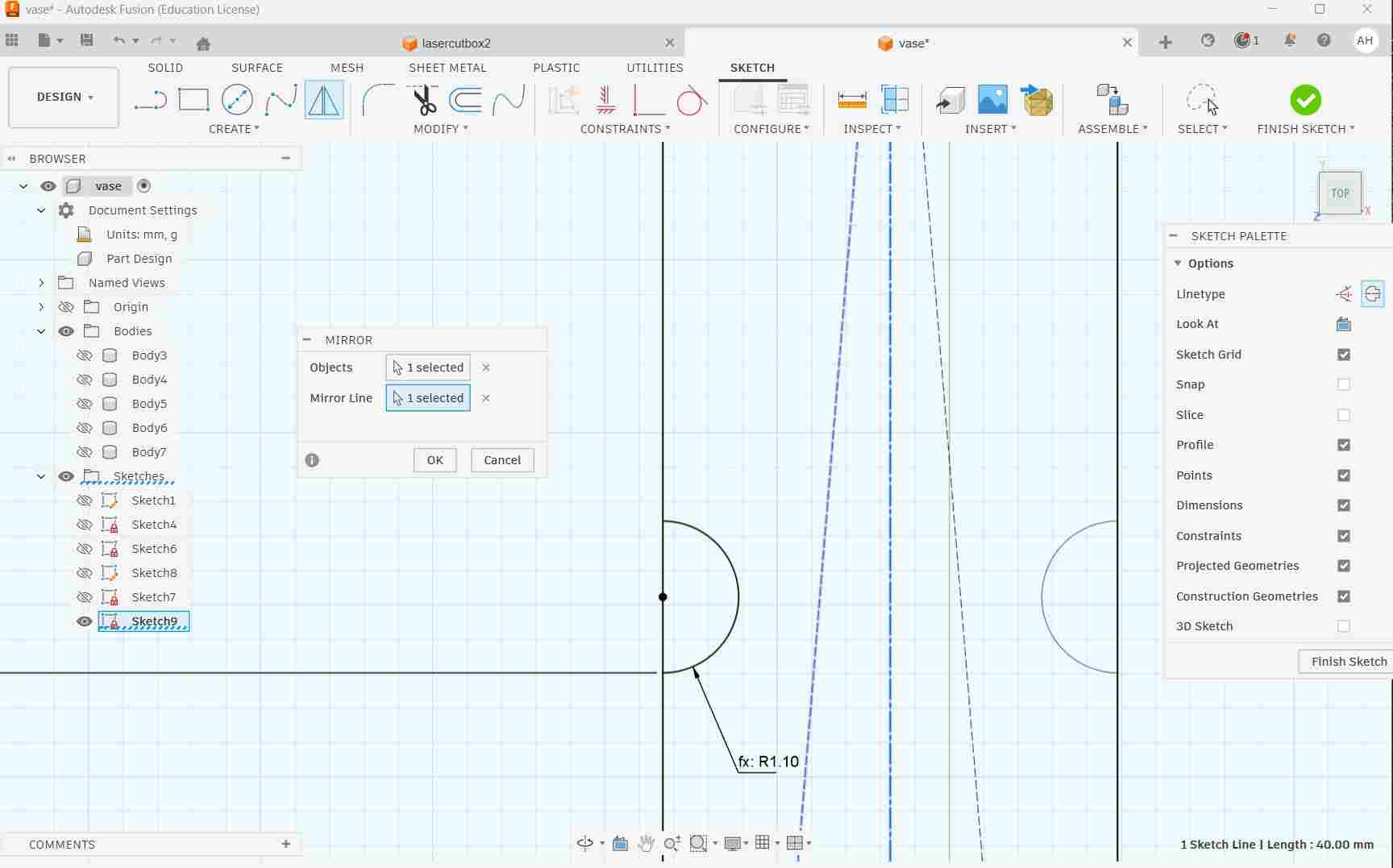Select the Trim scissors tool

click(x=424, y=101)
